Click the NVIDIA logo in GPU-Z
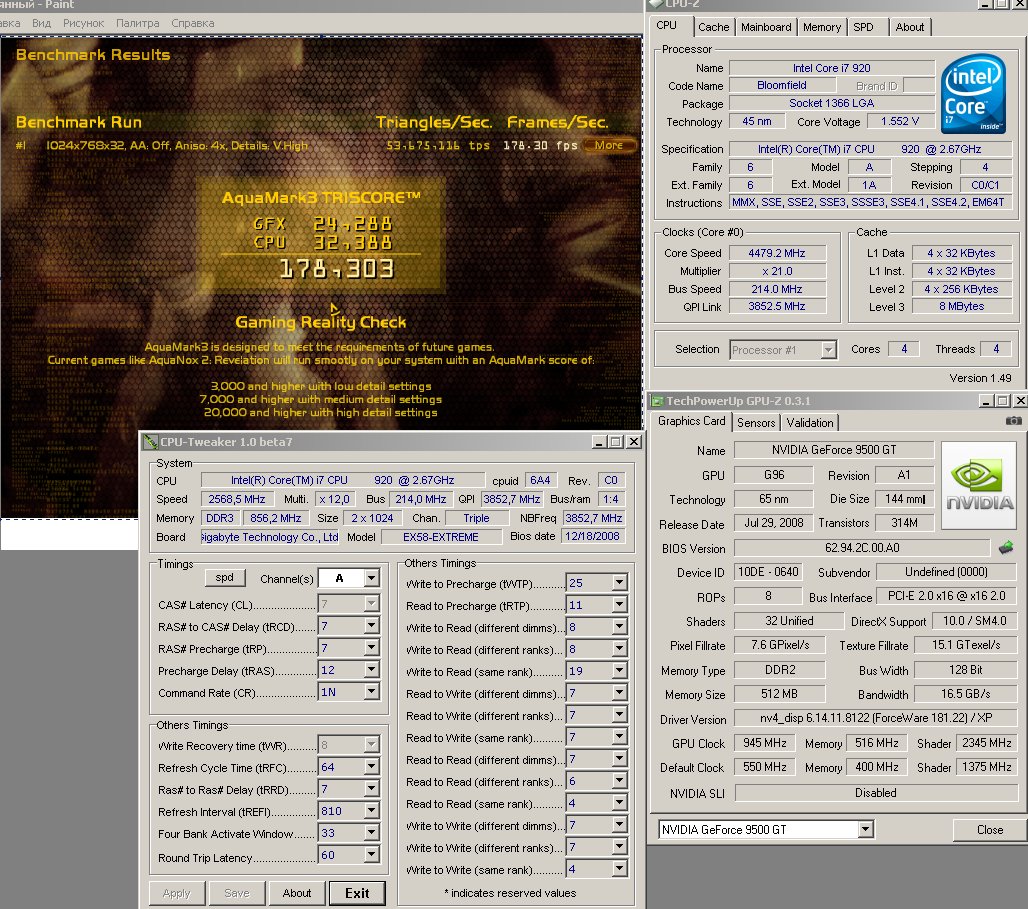This screenshot has width=1028, height=909. (x=979, y=485)
